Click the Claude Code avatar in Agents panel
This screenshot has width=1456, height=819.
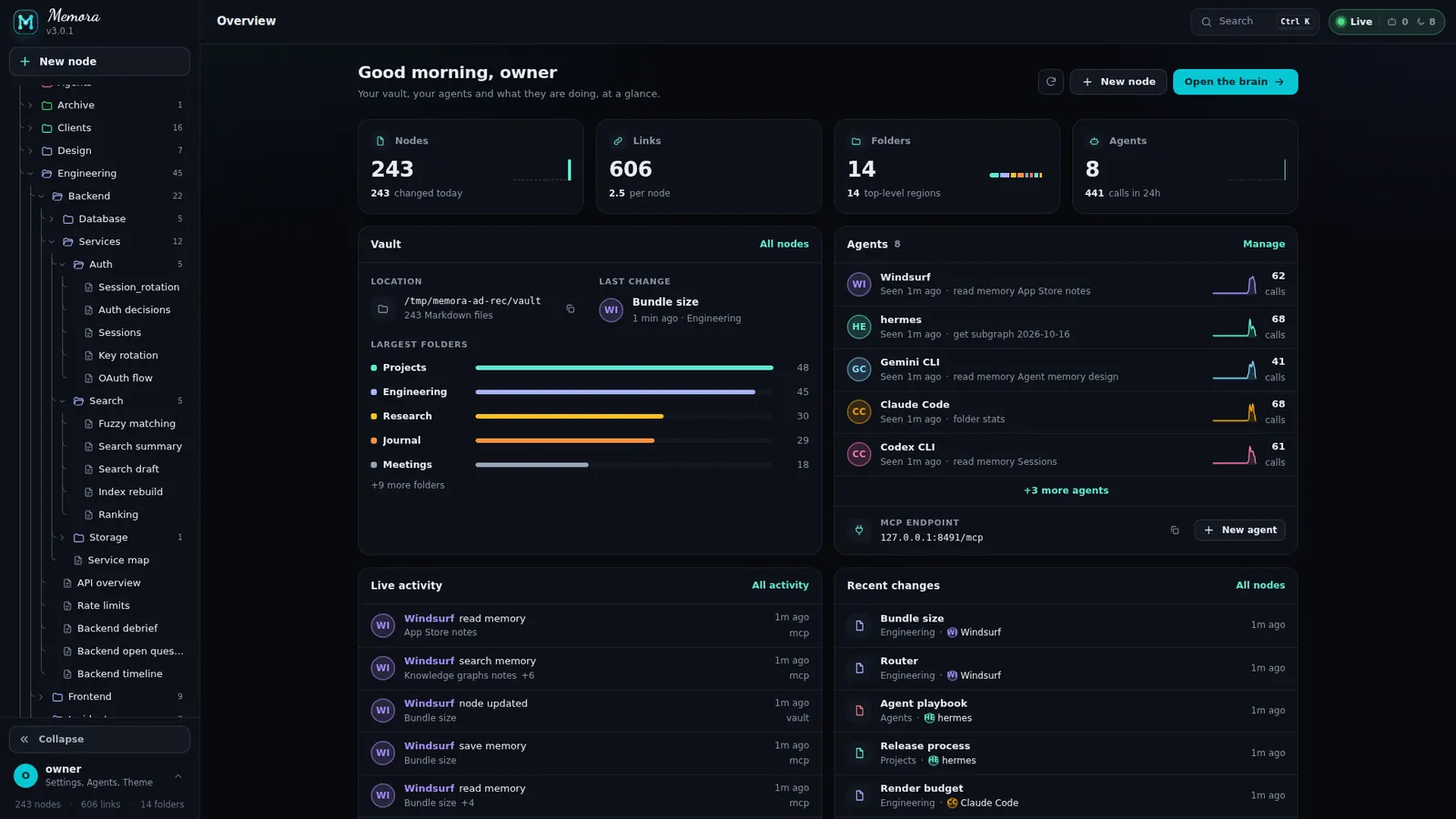pyautogui.click(x=859, y=411)
